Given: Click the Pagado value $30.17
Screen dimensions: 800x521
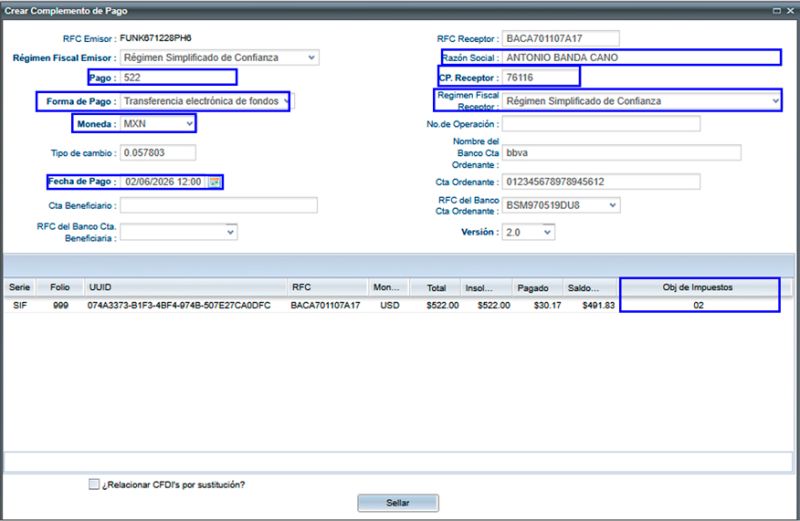Looking at the screenshot, I should 547,305.
